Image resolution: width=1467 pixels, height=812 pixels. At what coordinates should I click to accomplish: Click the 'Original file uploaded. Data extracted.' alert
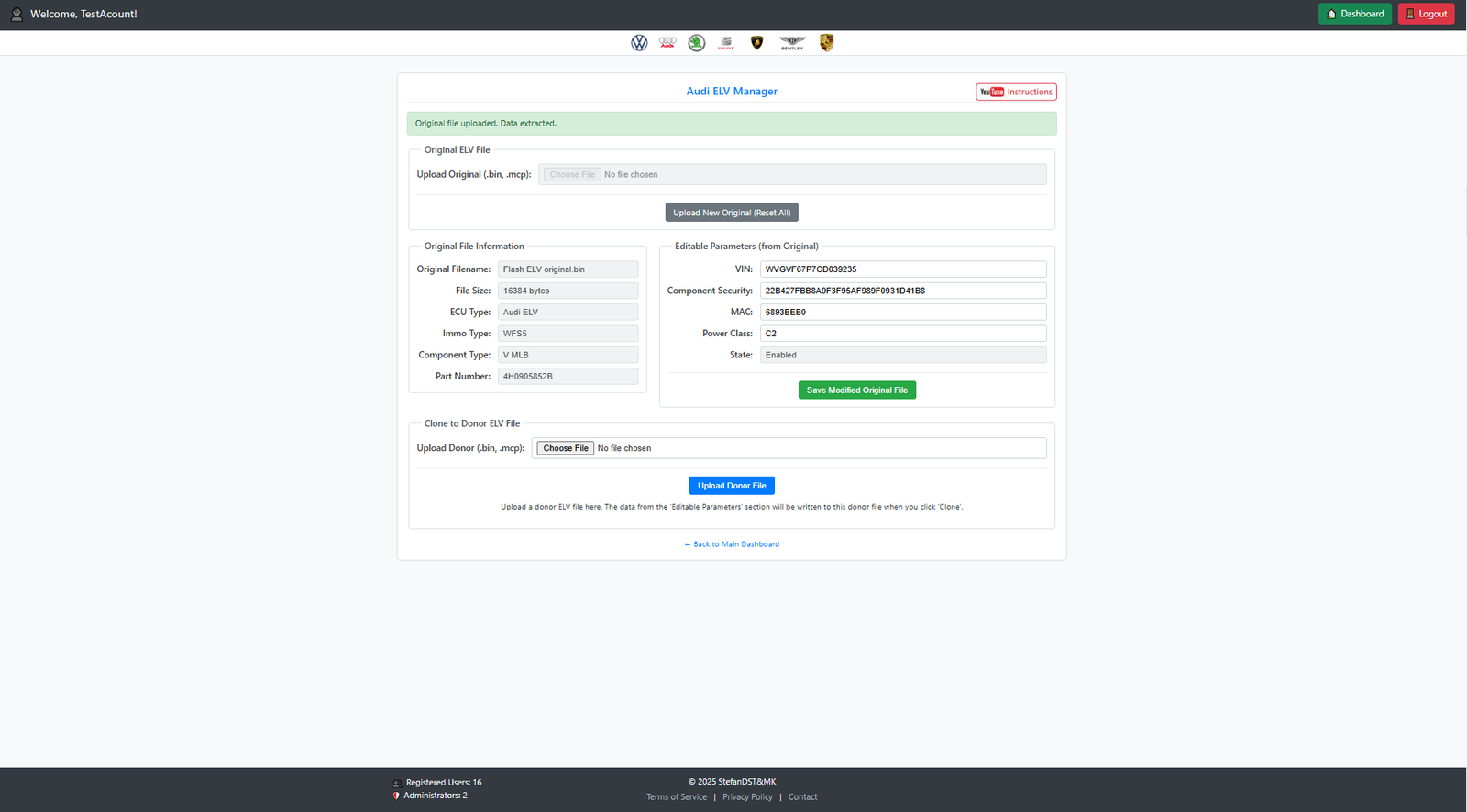732,124
